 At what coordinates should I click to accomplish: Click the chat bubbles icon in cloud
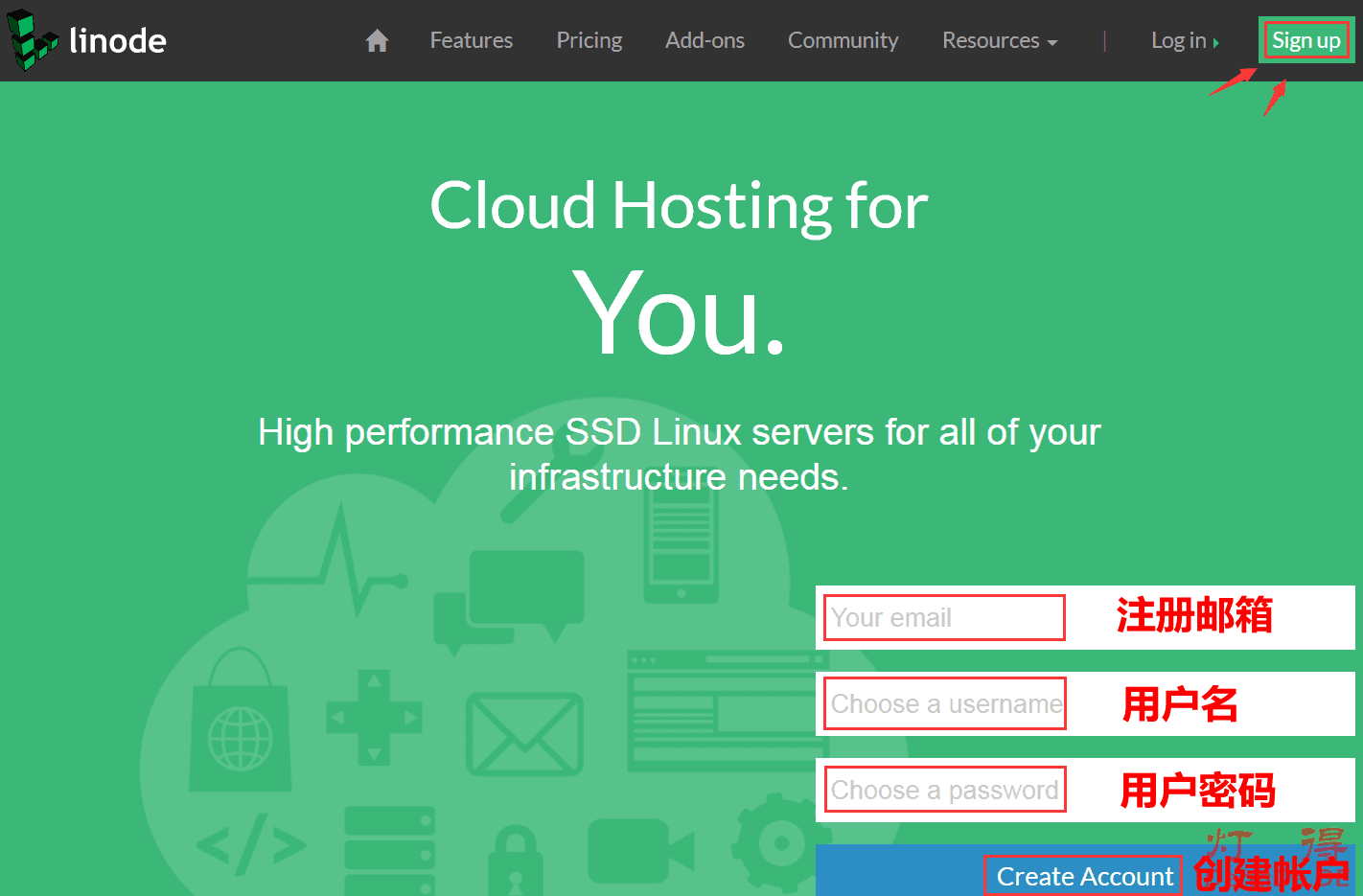510,598
